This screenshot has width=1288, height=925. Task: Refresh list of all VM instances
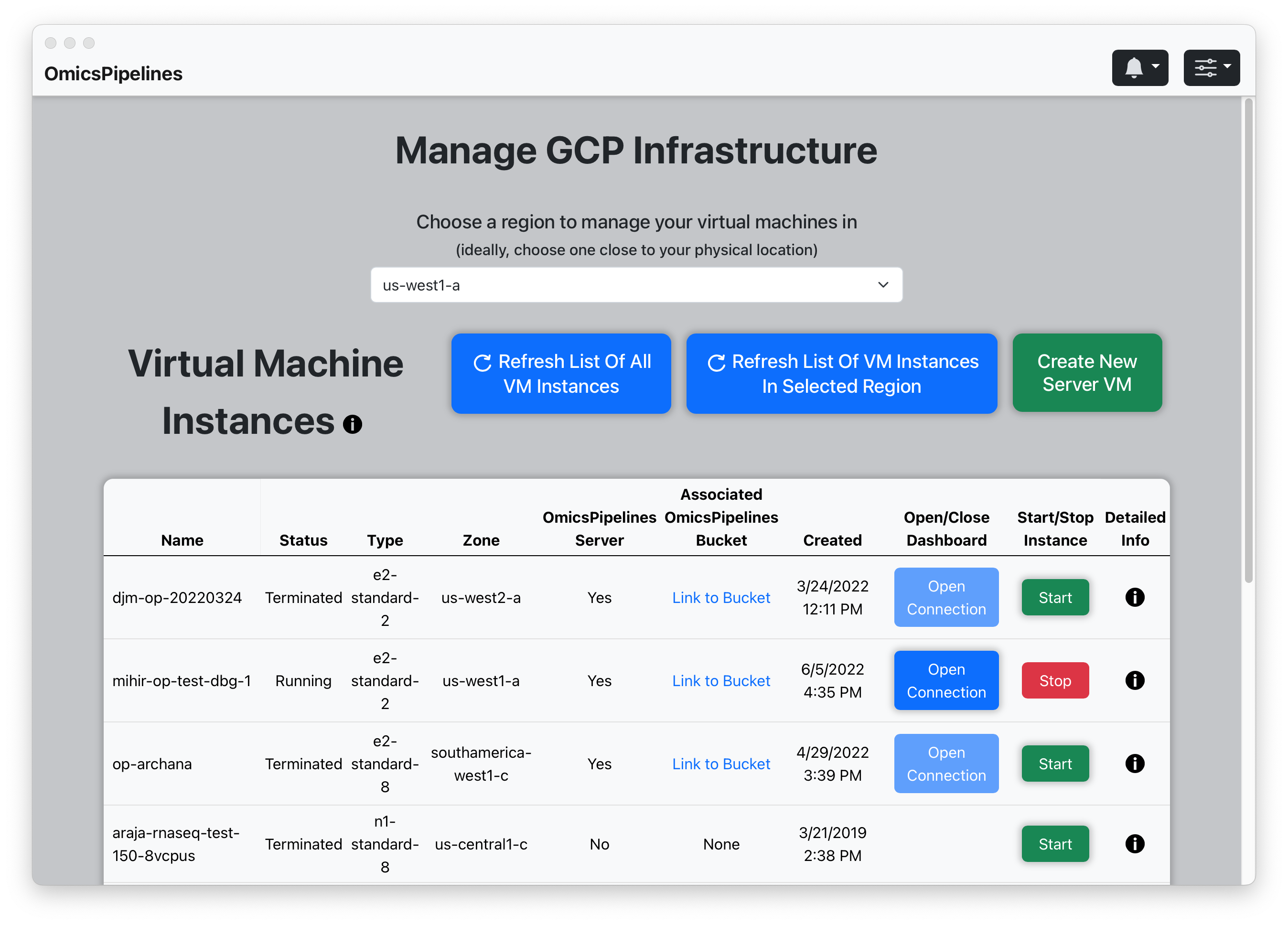(x=560, y=373)
